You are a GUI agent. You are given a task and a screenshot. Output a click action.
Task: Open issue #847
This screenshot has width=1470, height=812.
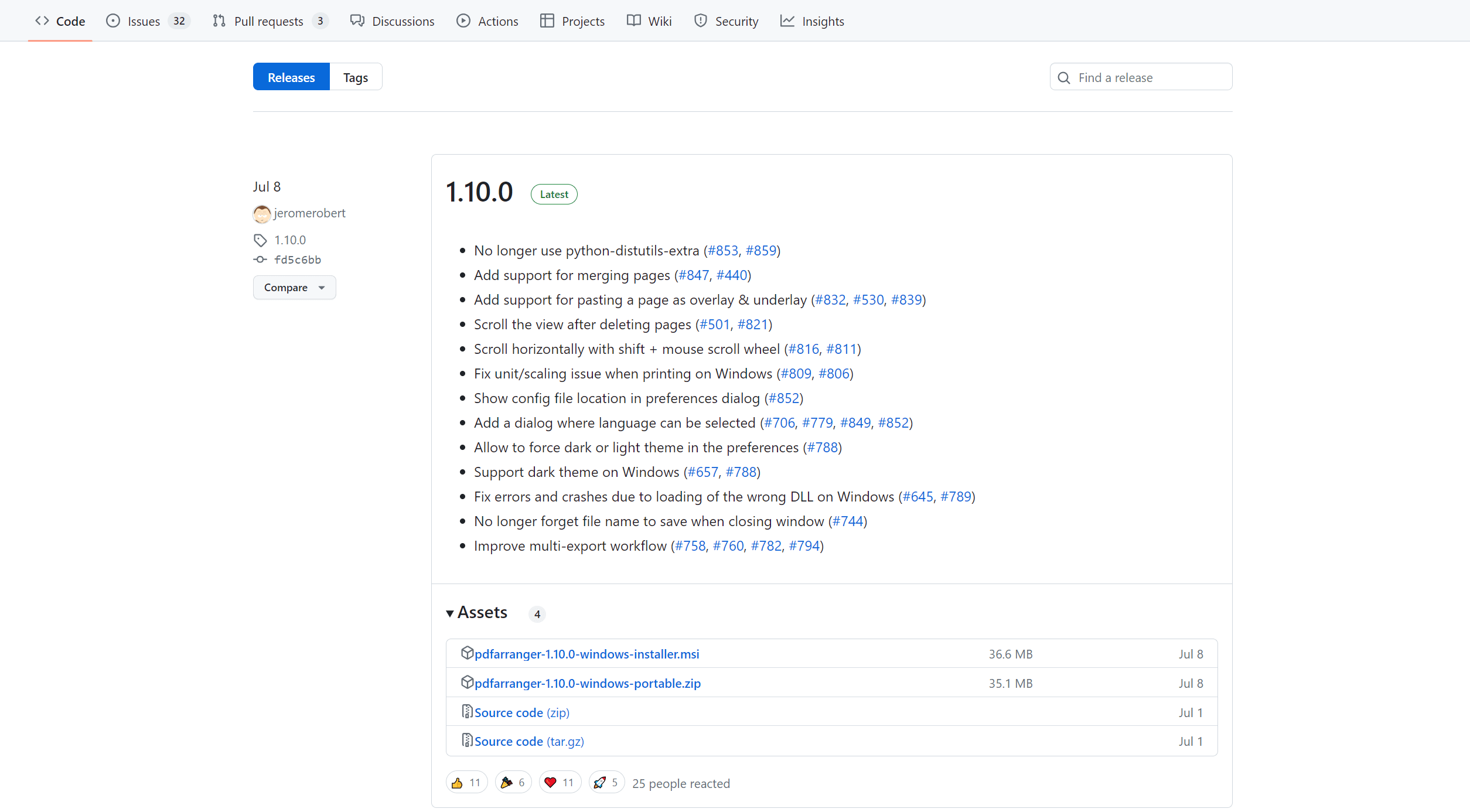click(694, 275)
